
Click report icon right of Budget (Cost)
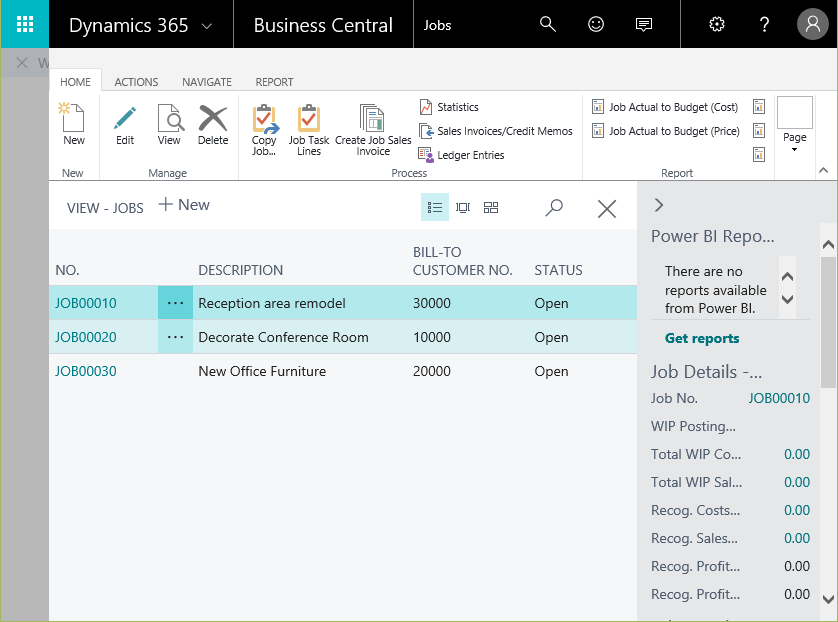point(758,107)
